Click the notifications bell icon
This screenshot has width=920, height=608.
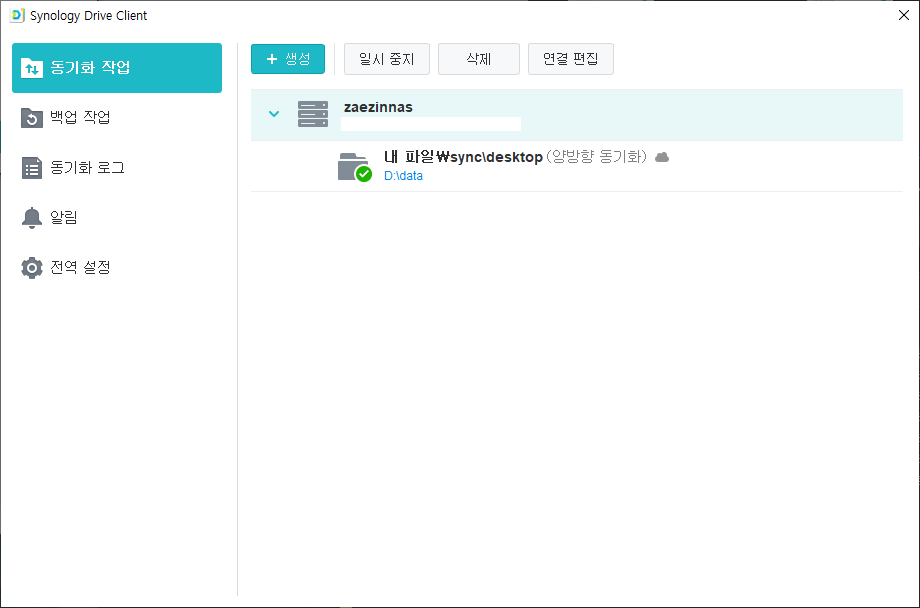[32, 218]
